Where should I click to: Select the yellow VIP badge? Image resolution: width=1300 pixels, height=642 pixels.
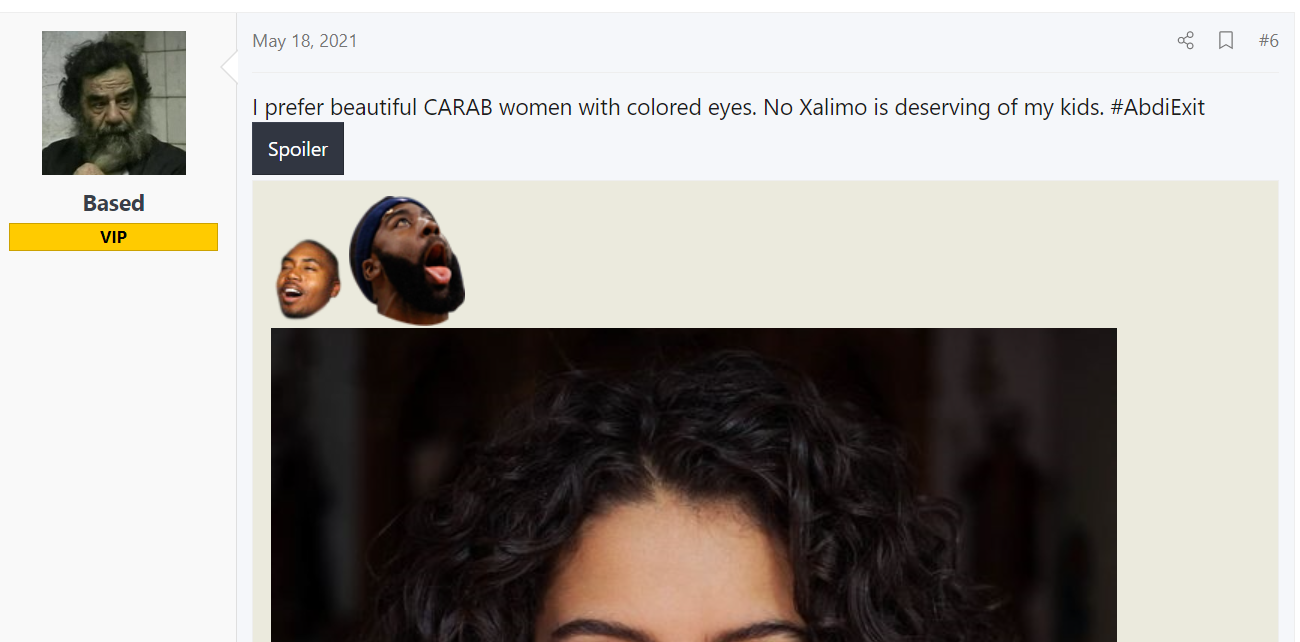[x=114, y=237]
